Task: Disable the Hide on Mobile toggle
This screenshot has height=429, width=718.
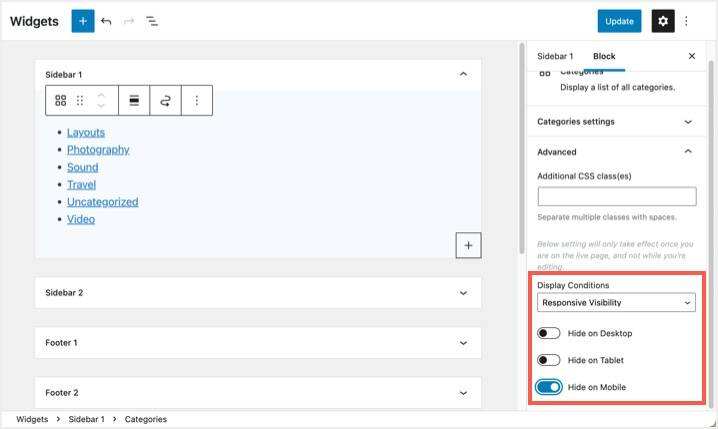Action: [549, 387]
